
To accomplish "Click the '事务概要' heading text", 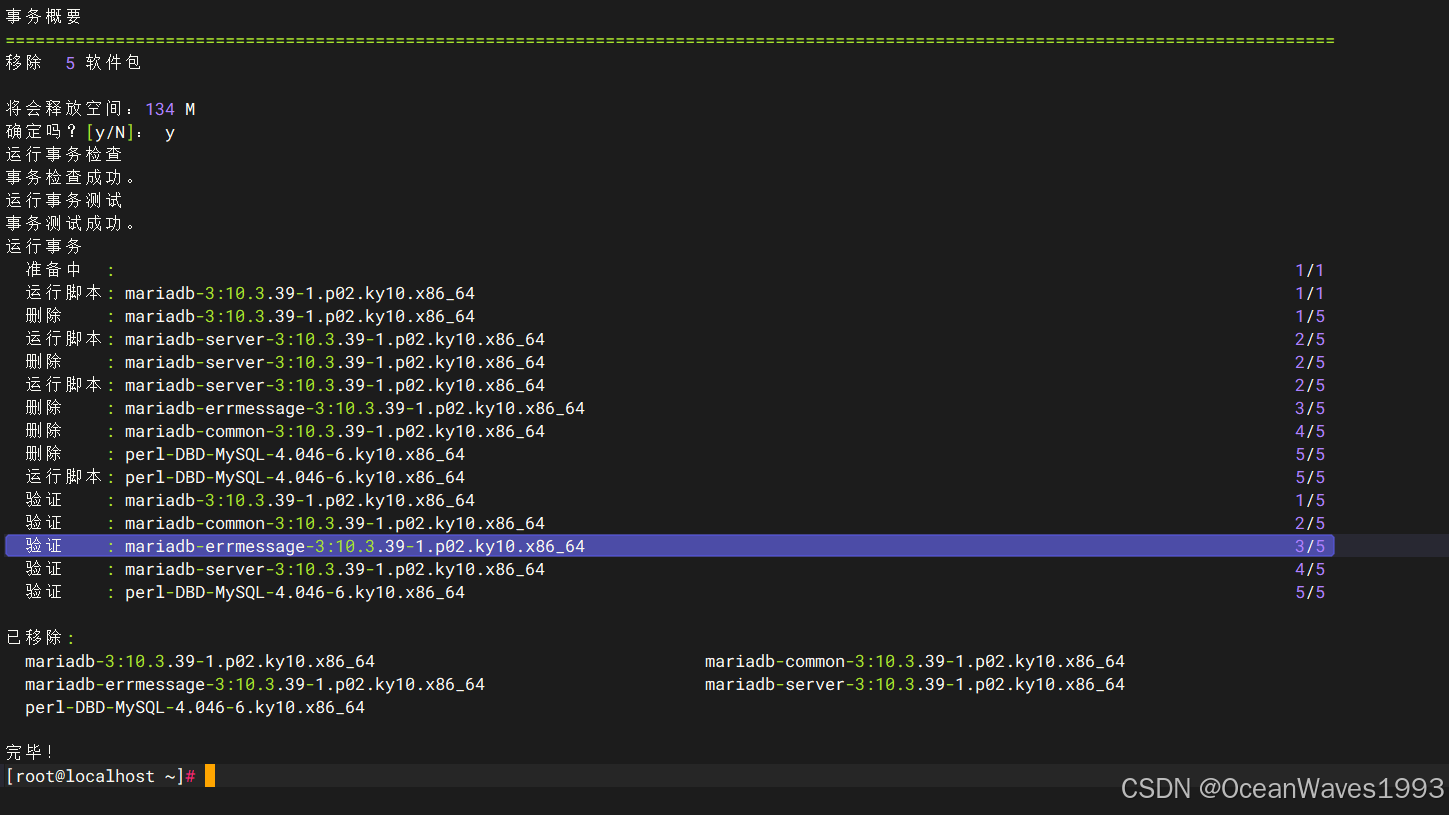I will pyautogui.click(x=44, y=16).
